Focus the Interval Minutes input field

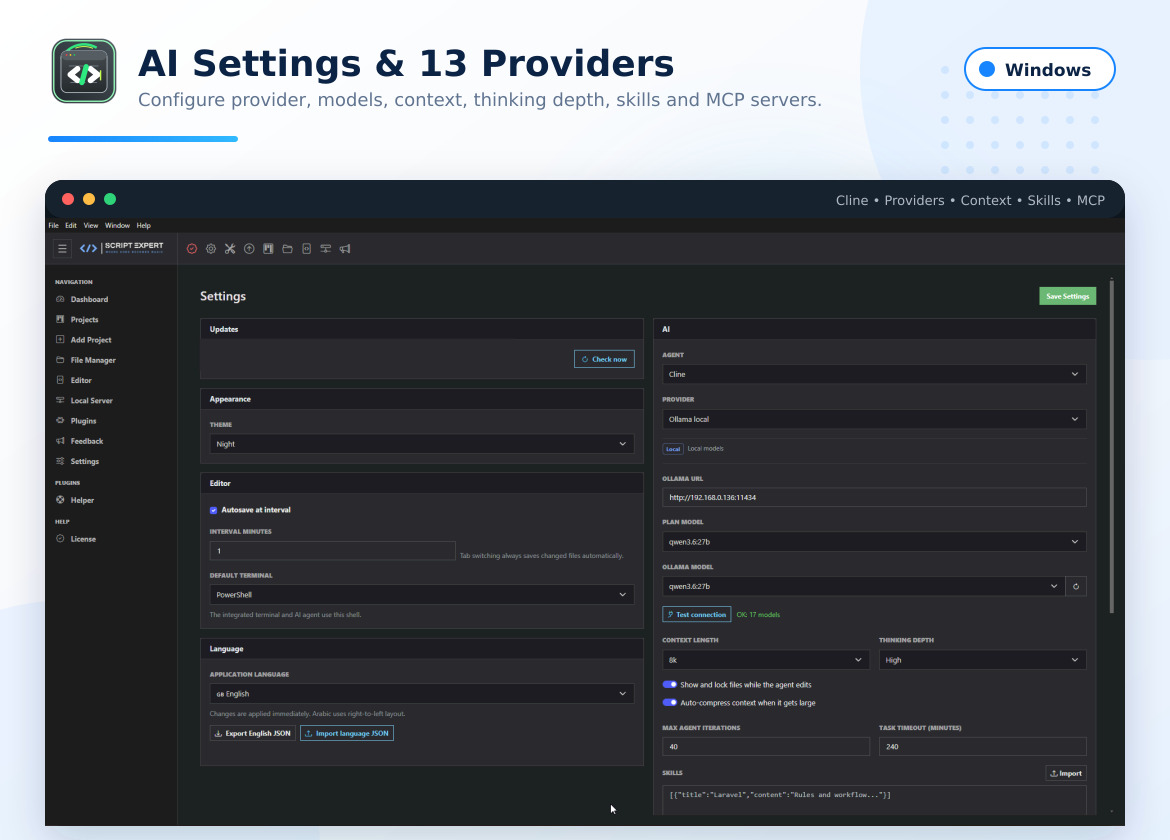coord(332,551)
